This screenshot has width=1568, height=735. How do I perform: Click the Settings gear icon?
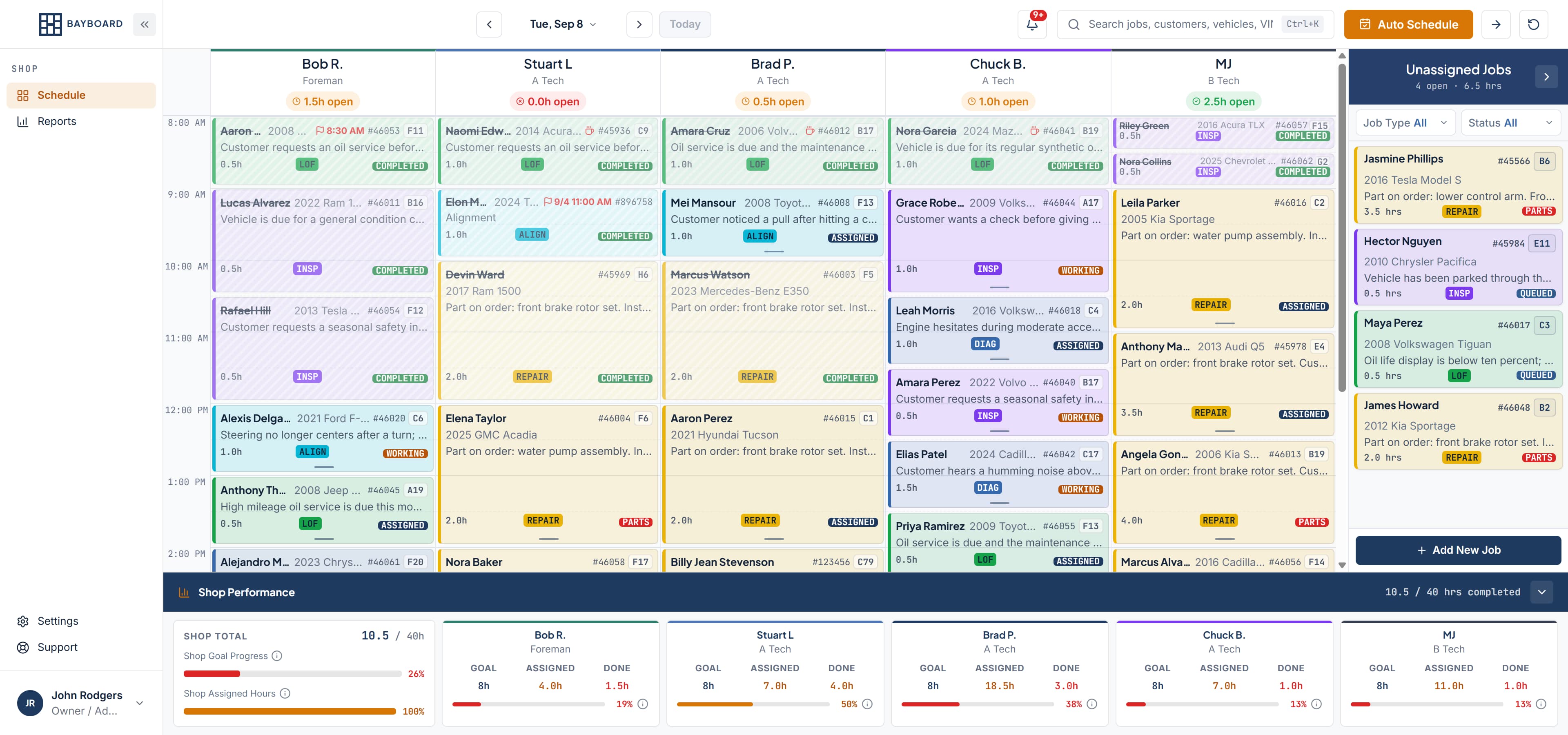23,621
